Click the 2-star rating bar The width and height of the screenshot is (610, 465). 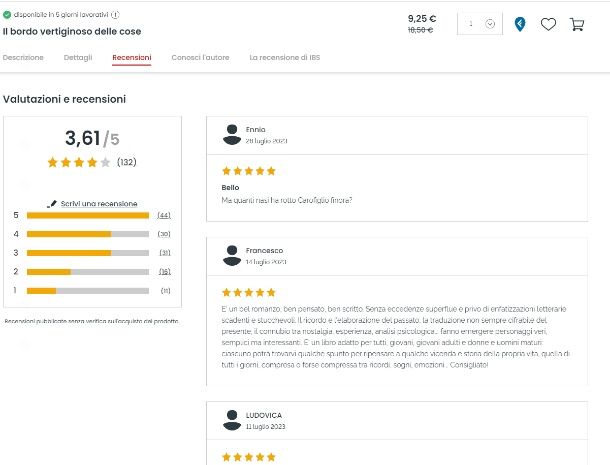pos(88,272)
